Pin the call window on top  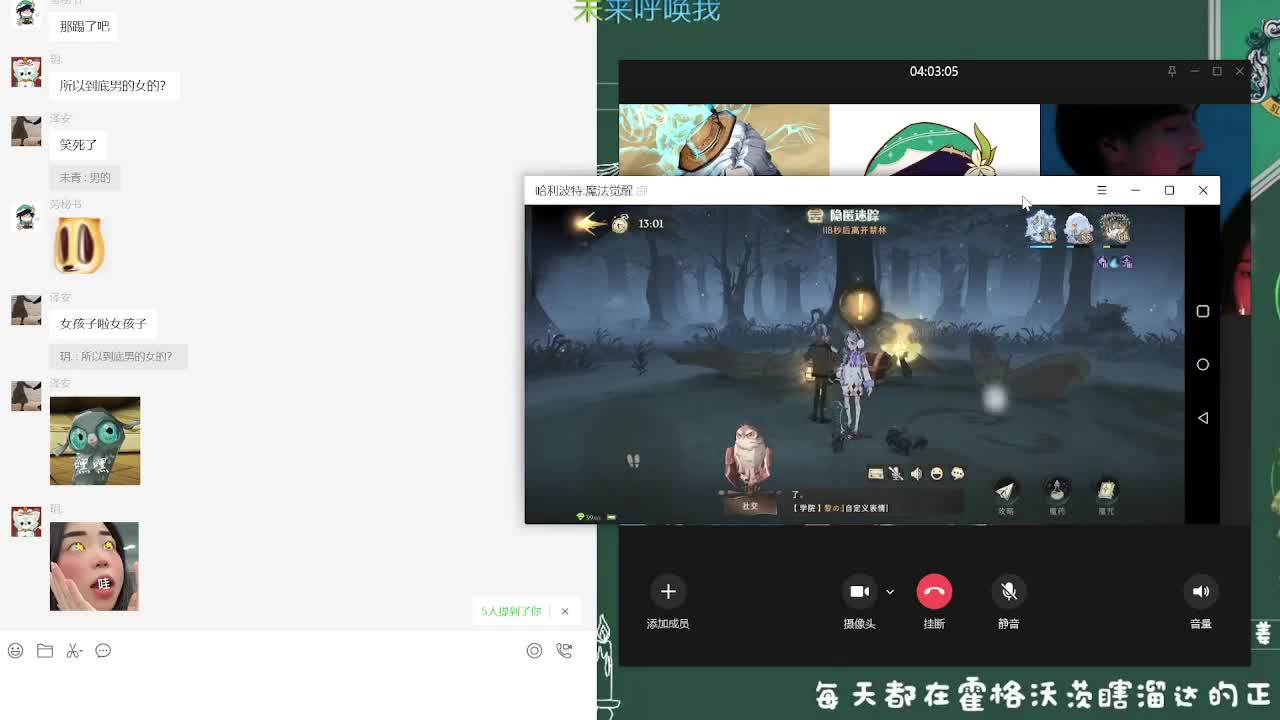tap(1171, 71)
